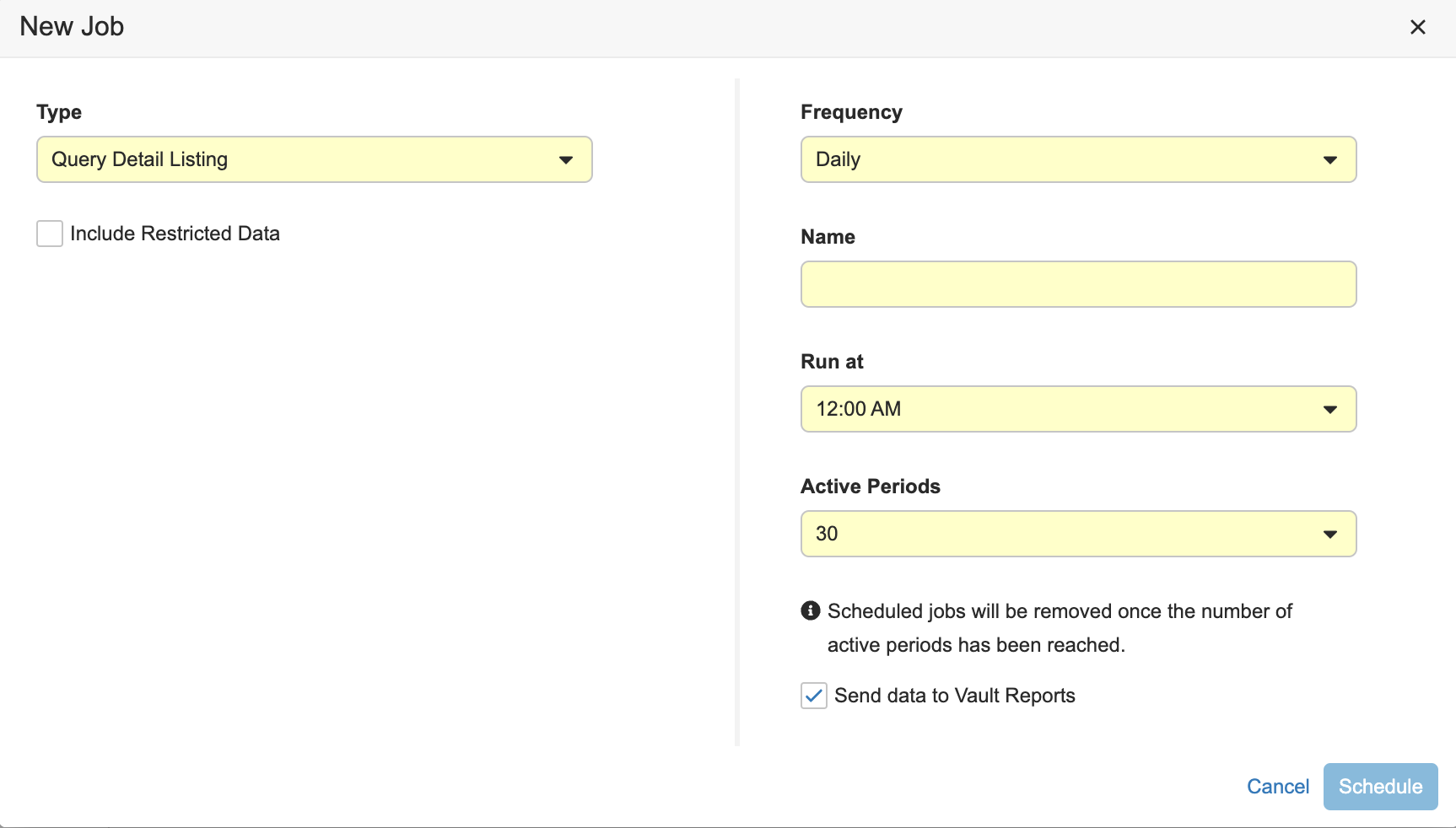Viewport: 1456px width, 828px height.
Task: Click the Frequency dropdown caret arrow
Action: 1329,160
